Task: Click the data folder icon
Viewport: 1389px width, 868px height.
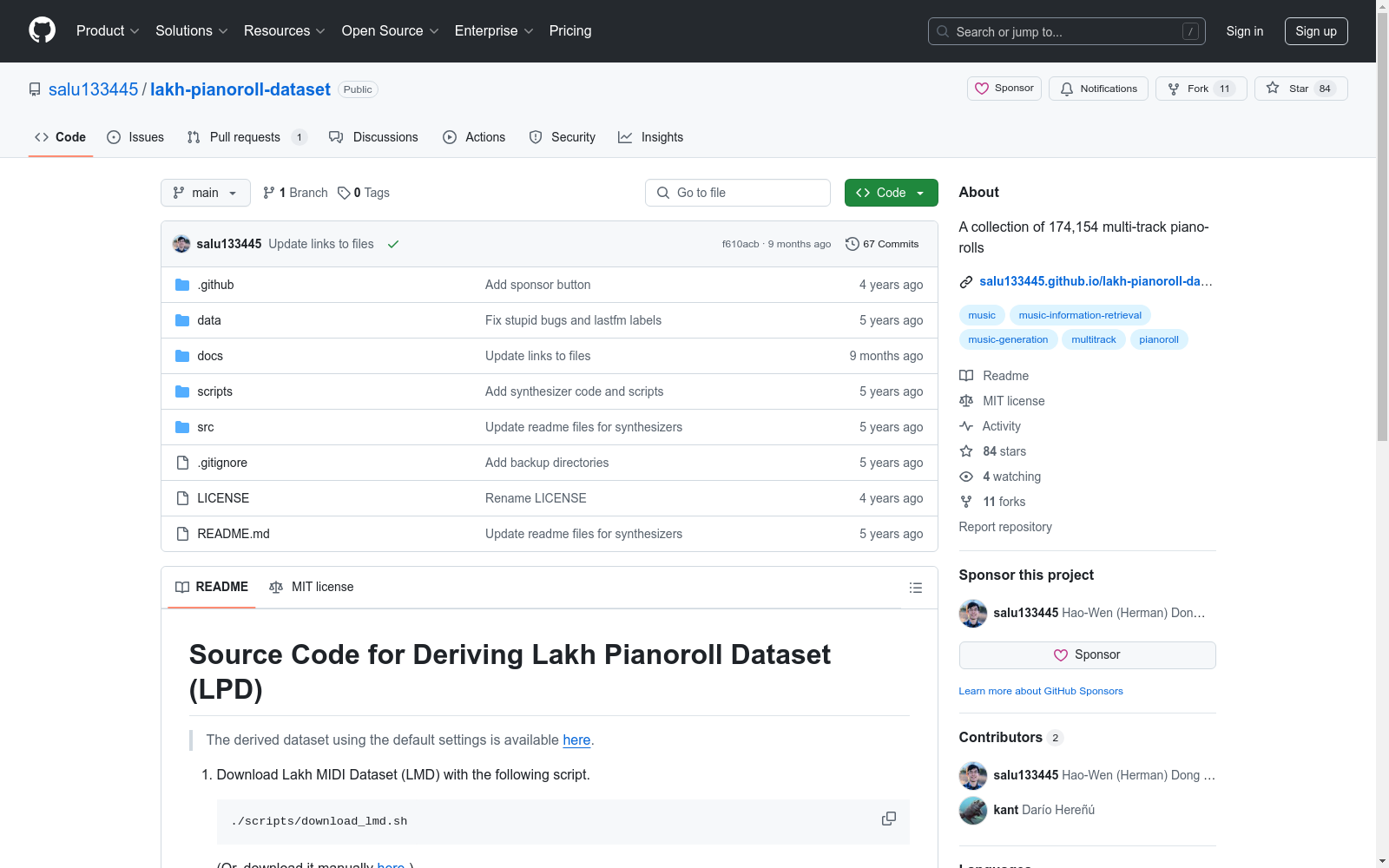Action: (x=182, y=320)
